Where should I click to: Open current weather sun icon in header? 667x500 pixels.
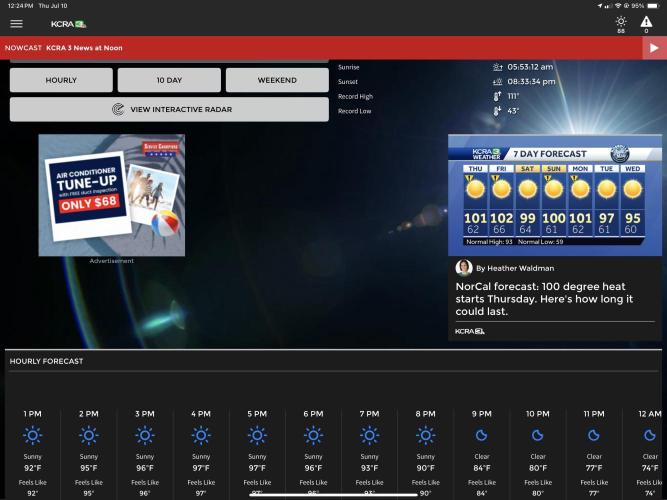tap(621, 21)
